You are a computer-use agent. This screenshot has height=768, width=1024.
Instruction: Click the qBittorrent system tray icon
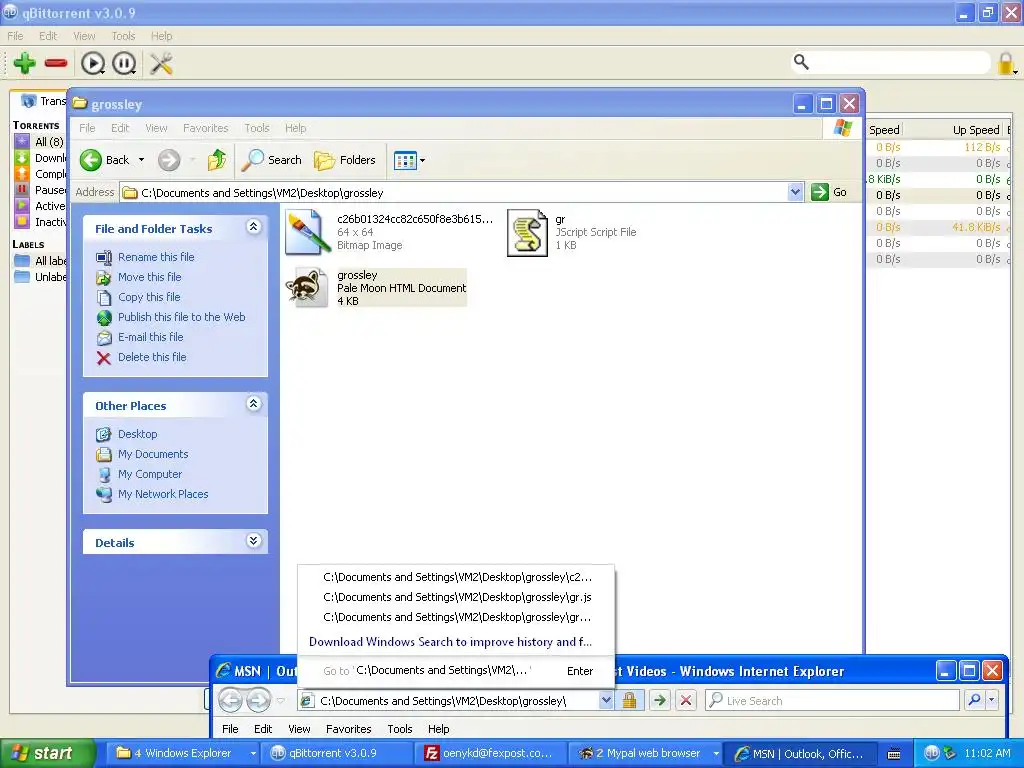(932, 754)
